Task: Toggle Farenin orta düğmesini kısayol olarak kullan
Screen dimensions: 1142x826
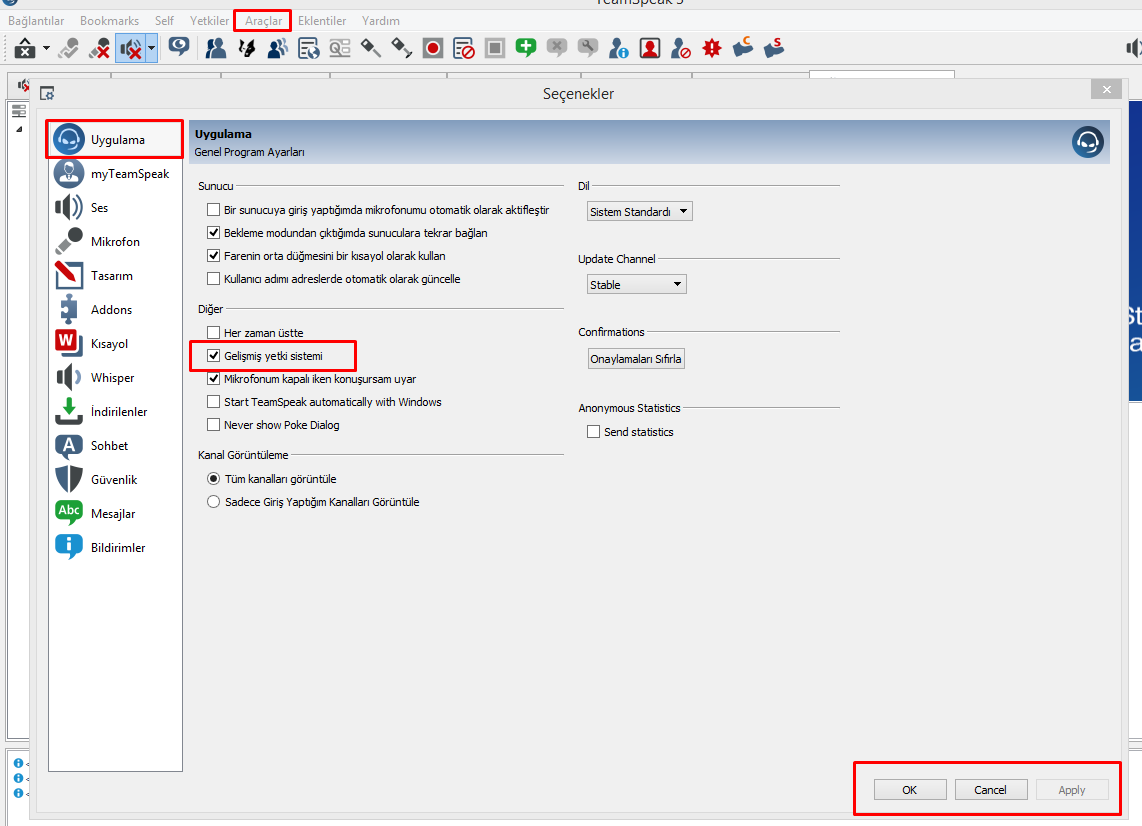Action: click(213, 256)
